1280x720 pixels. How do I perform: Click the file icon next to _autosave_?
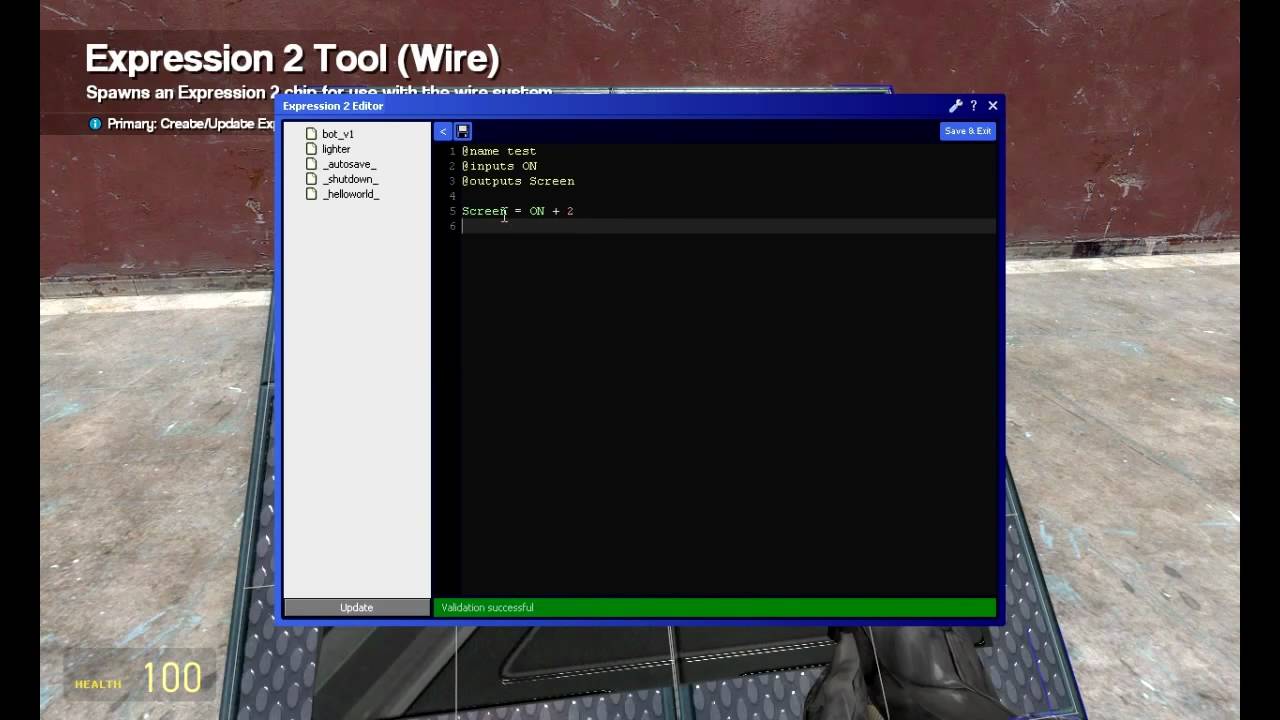click(311, 164)
